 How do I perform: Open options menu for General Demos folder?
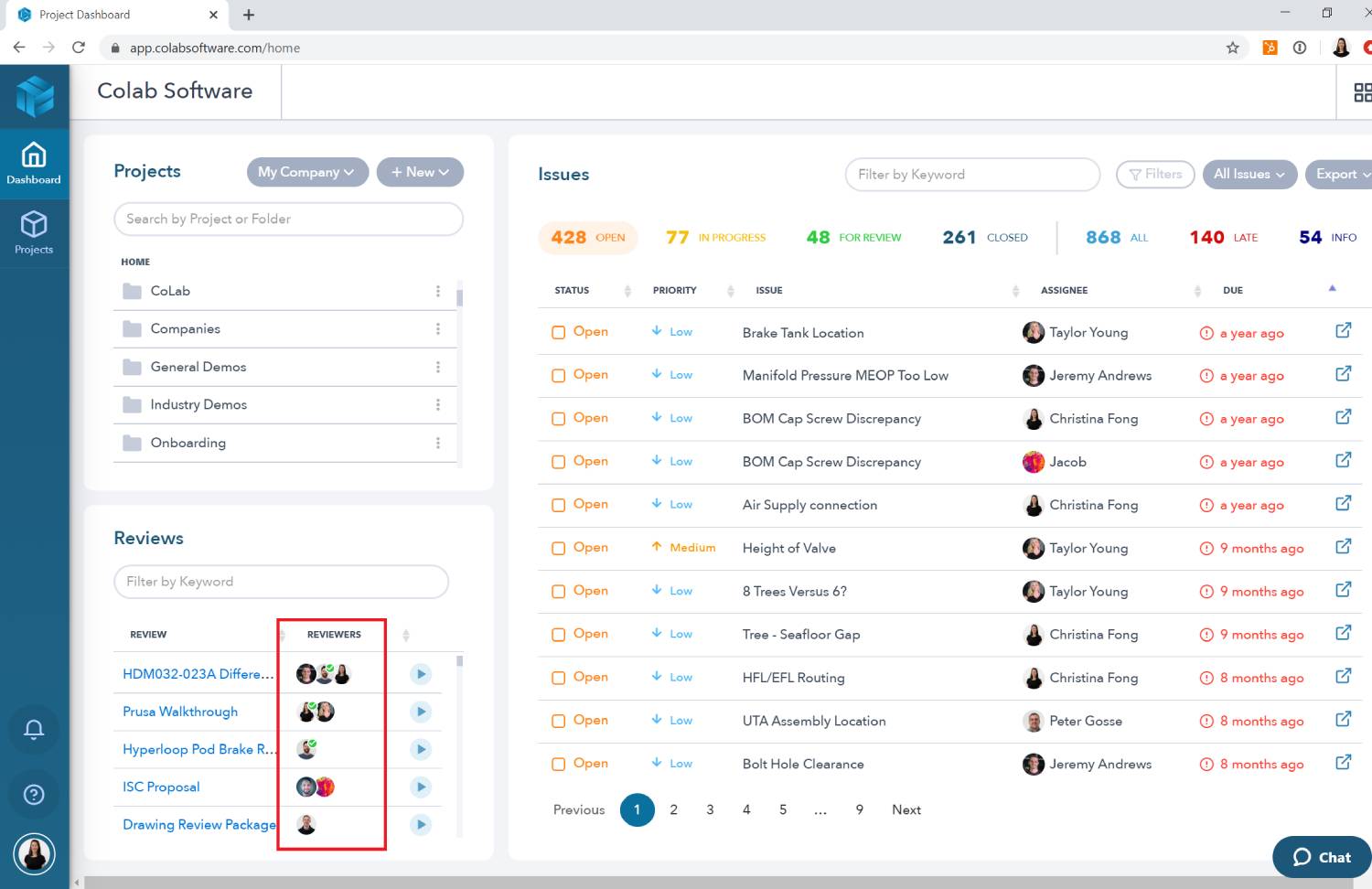[x=438, y=367]
